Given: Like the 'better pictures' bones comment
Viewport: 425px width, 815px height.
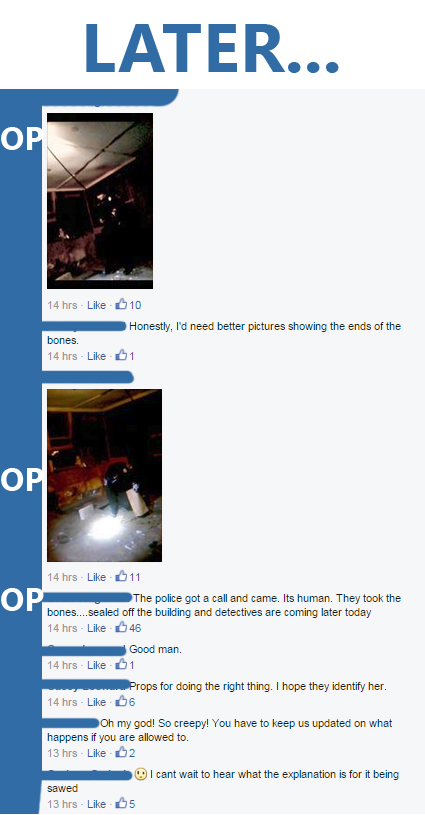Looking at the screenshot, I should coord(97,356).
